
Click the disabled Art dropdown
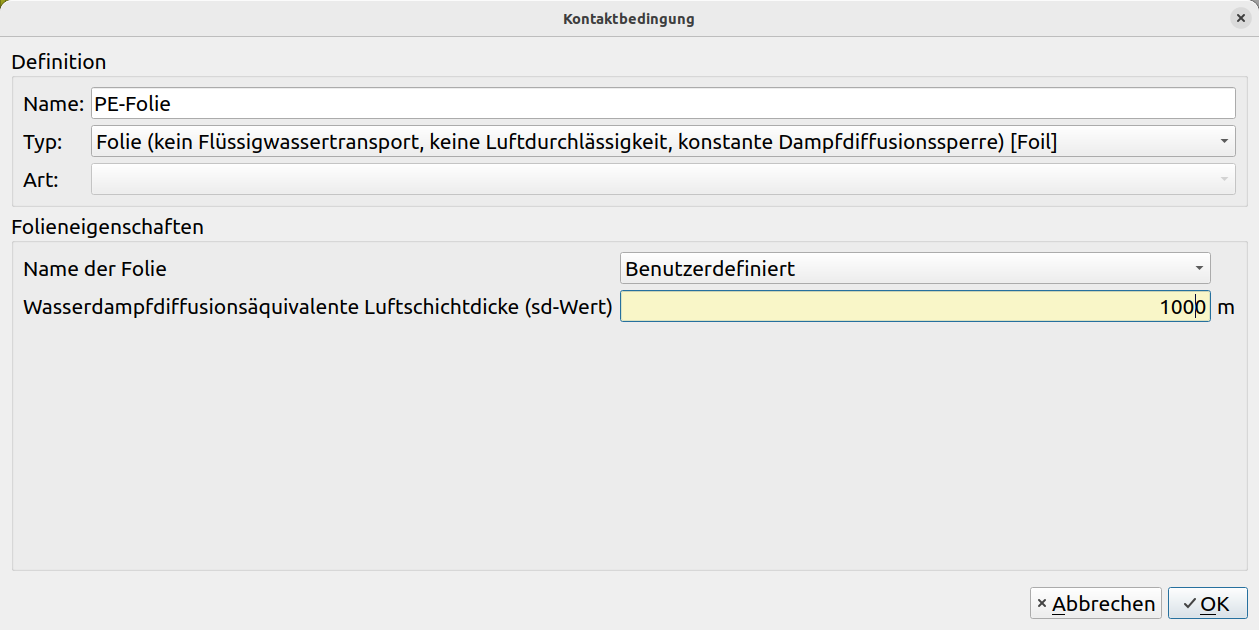click(663, 180)
